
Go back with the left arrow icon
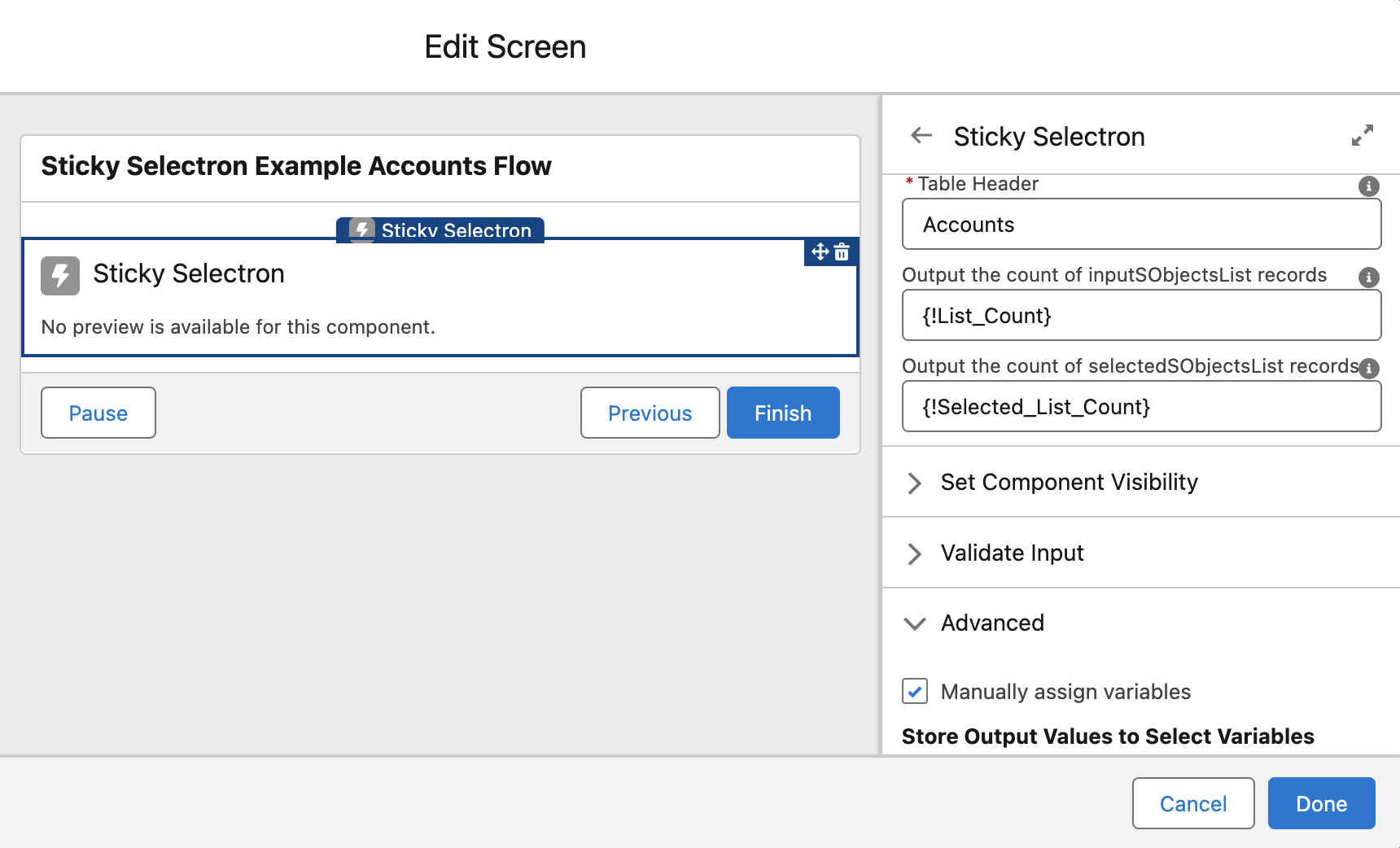921,135
